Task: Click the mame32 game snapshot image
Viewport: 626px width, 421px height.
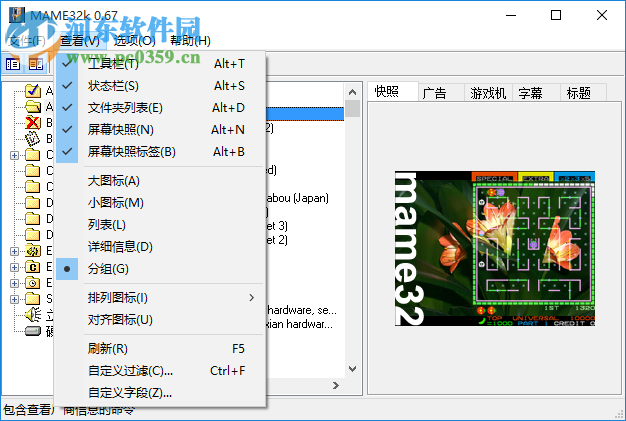Action: (495, 248)
